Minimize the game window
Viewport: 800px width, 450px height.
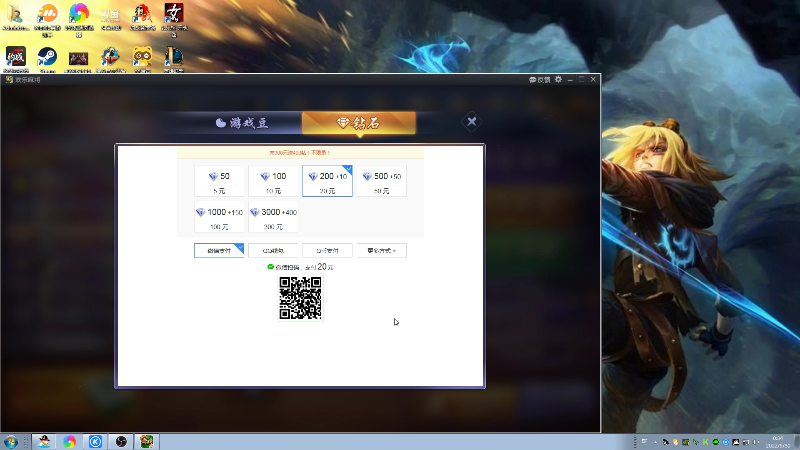tap(570, 80)
